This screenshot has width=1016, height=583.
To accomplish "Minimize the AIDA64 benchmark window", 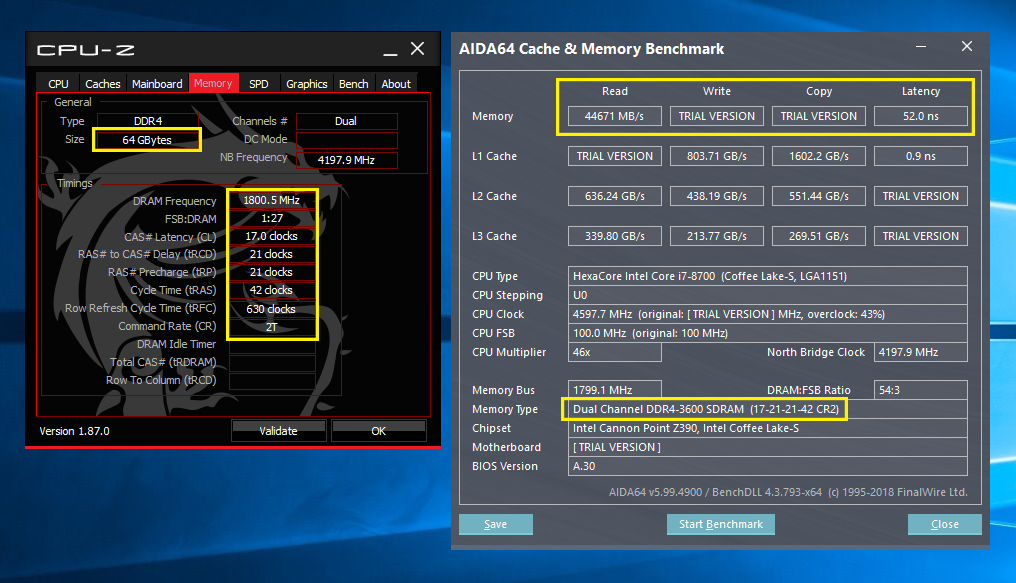I will coord(921,47).
